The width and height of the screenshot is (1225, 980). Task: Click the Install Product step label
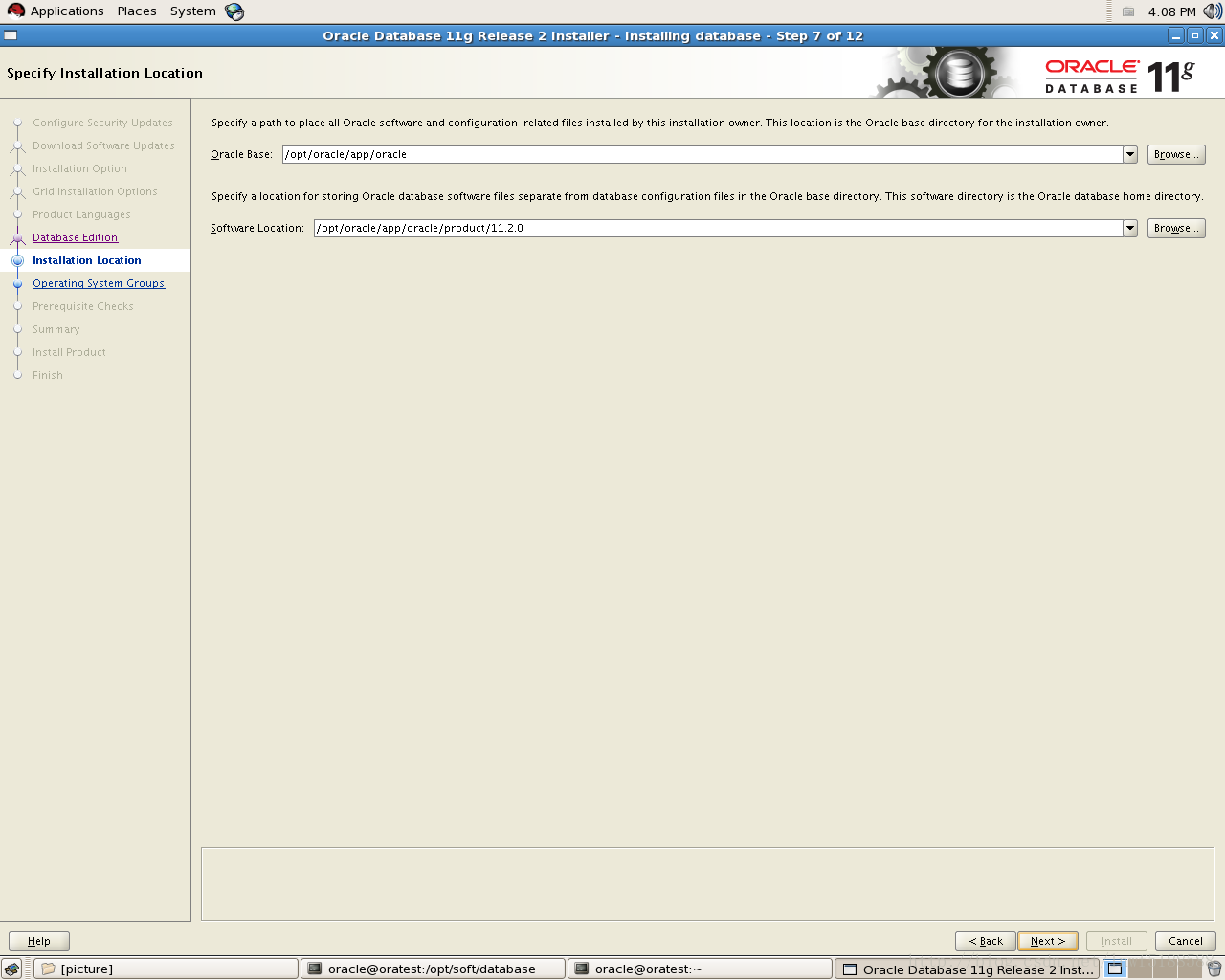coord(69,352)
